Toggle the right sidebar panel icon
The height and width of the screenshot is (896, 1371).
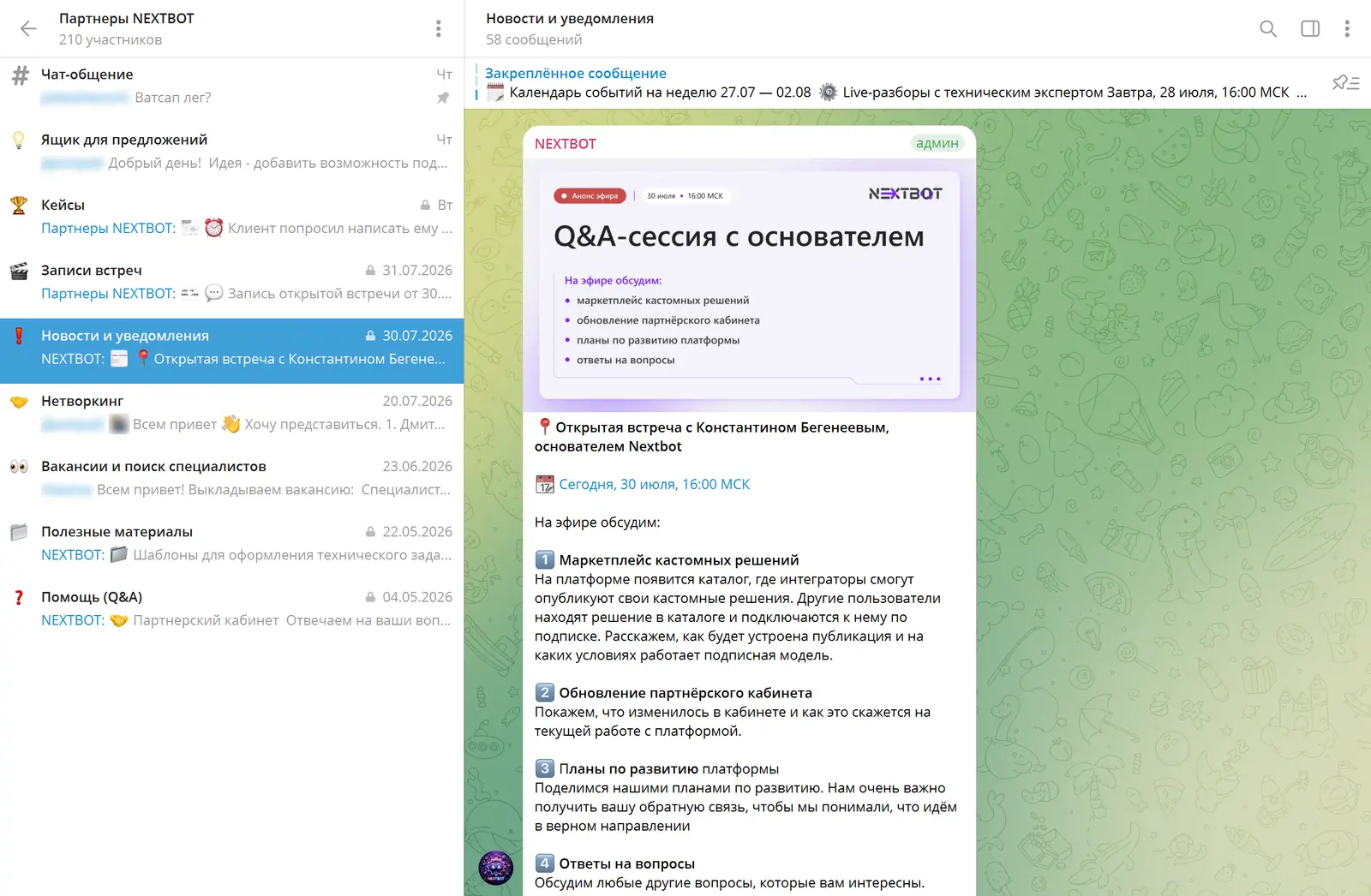coord(1310,28)
